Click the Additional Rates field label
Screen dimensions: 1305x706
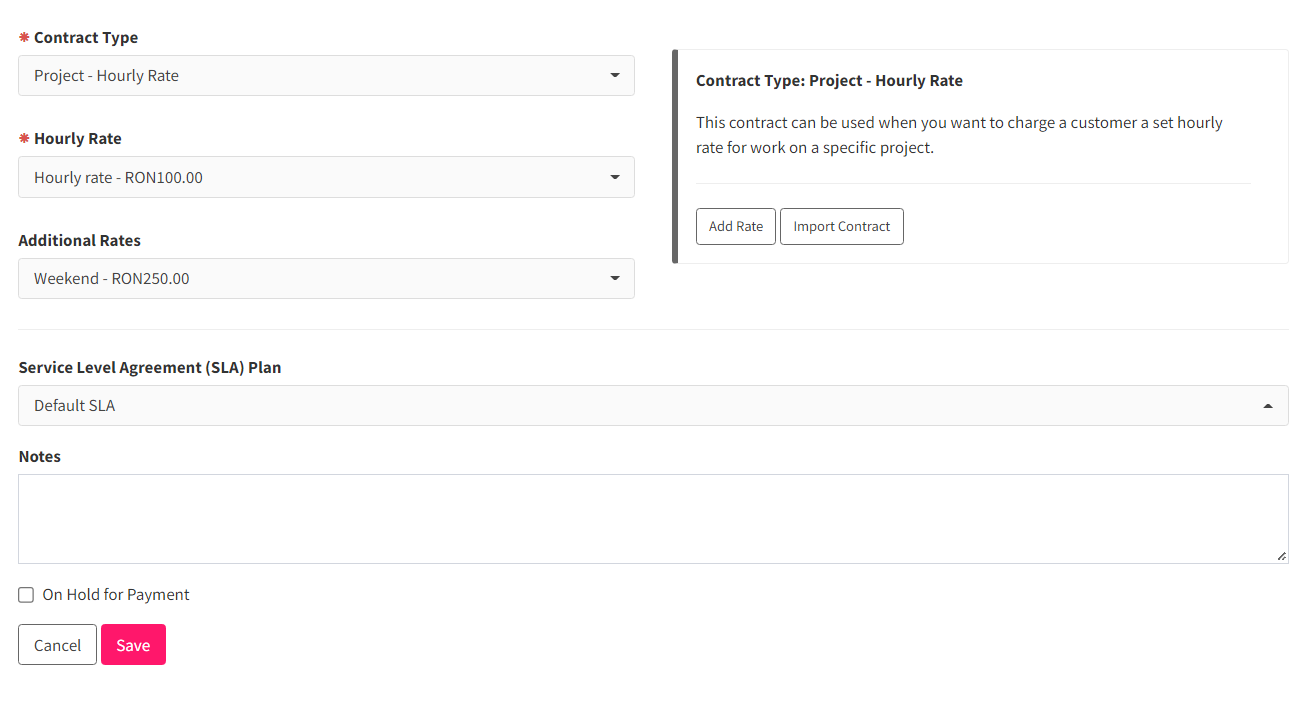[x=80, y=240]
